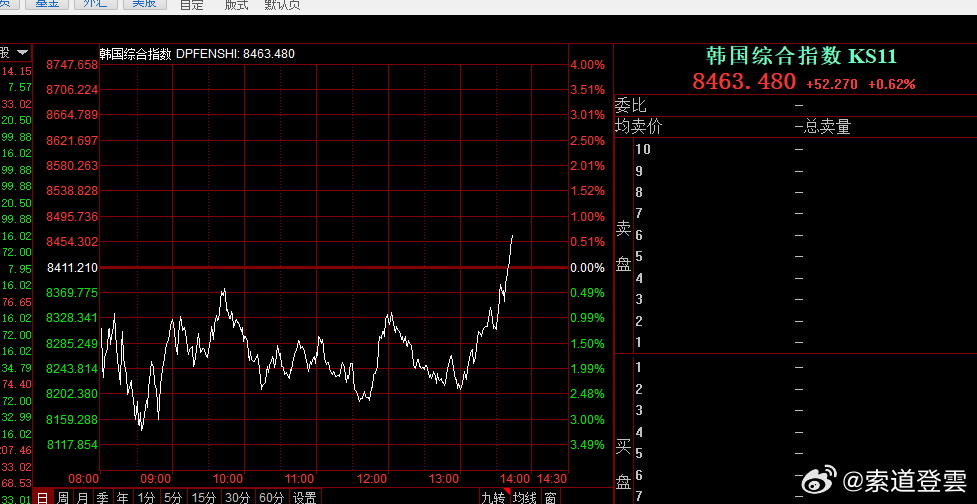This screenshot has height=504, width=977.
Task: Click the 韩国综合指数 KS11 quote panel title
Action: [801, 56]
